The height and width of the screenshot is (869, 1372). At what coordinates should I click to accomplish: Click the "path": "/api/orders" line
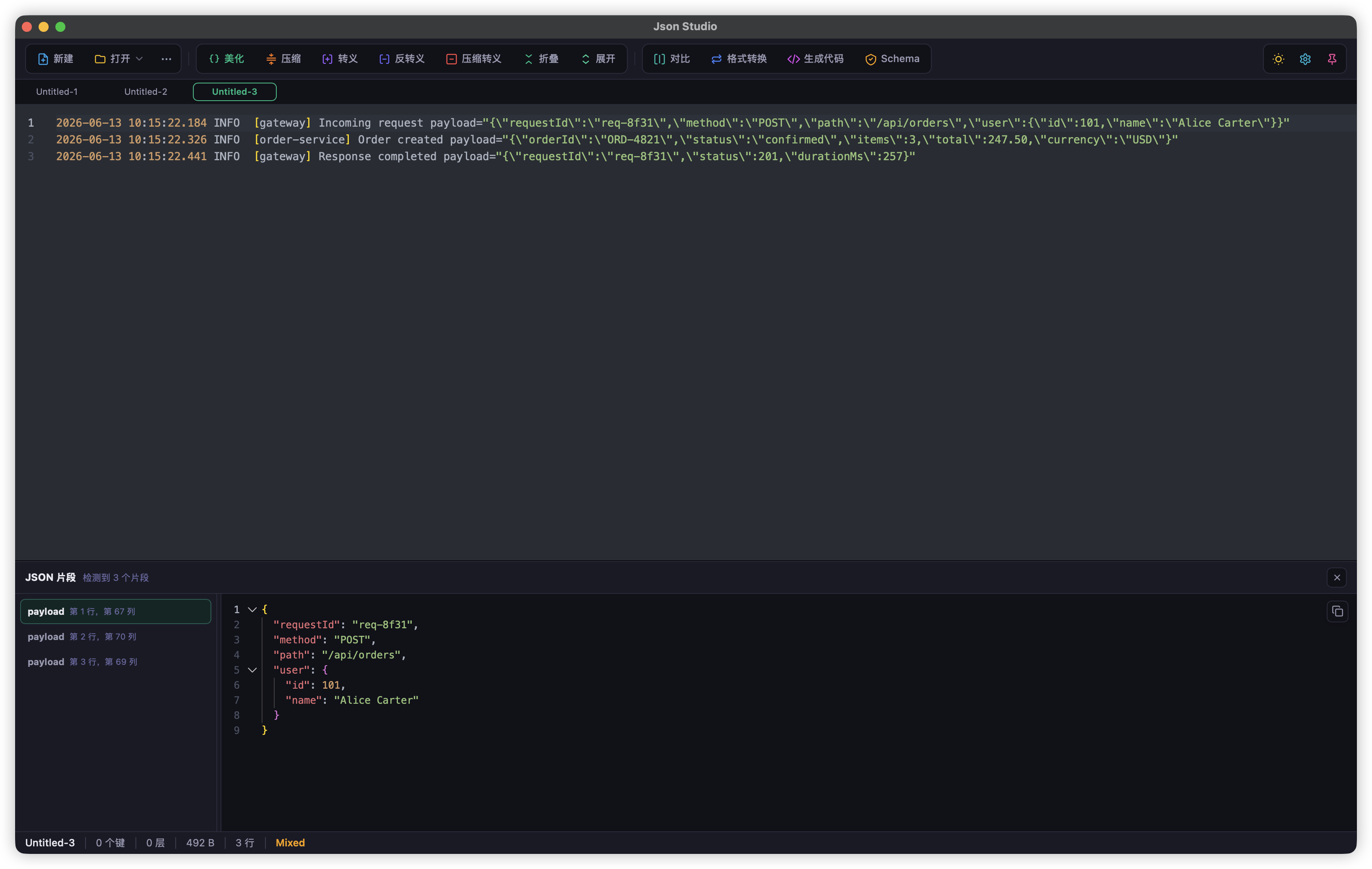(x=340, y=655)
